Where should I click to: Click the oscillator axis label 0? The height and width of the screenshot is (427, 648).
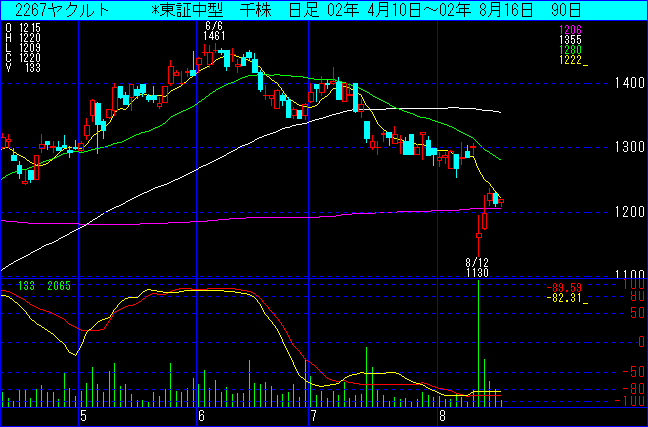click(x=641, y=342)
